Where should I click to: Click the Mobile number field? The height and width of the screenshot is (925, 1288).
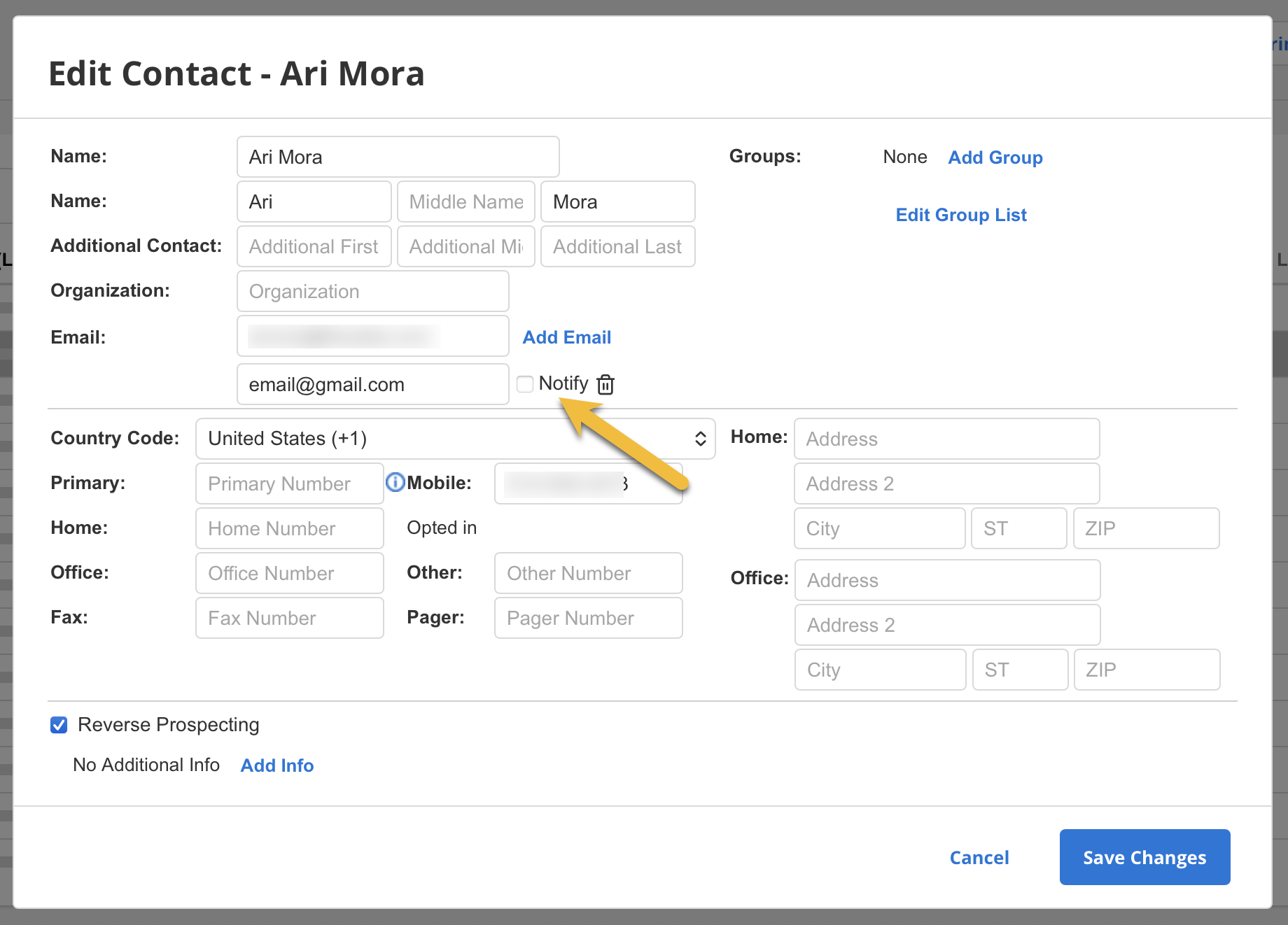[589, 483]
